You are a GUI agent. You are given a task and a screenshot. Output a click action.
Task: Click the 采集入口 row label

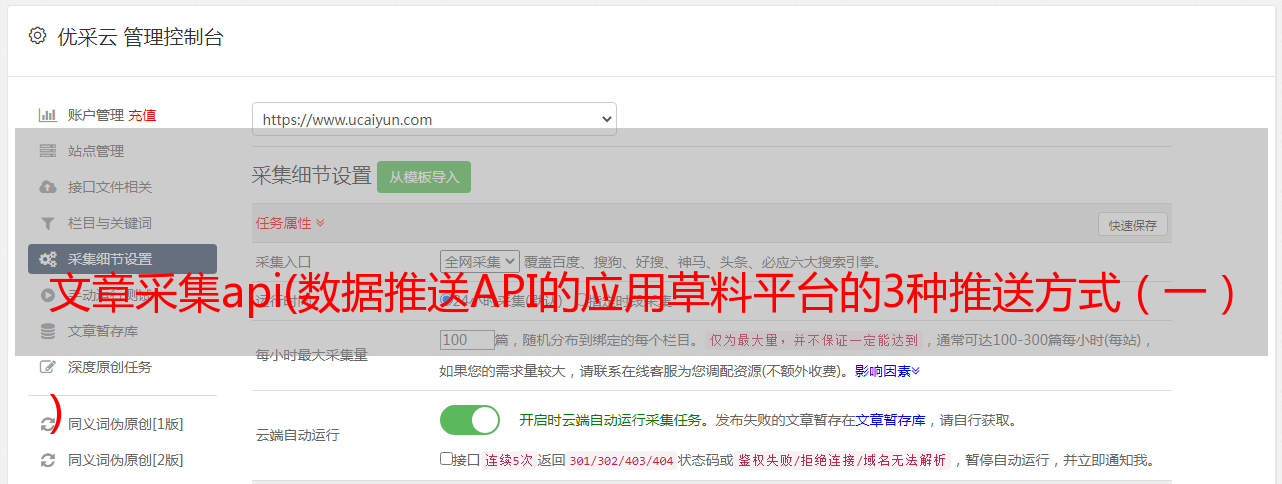(x=284, y=262)
